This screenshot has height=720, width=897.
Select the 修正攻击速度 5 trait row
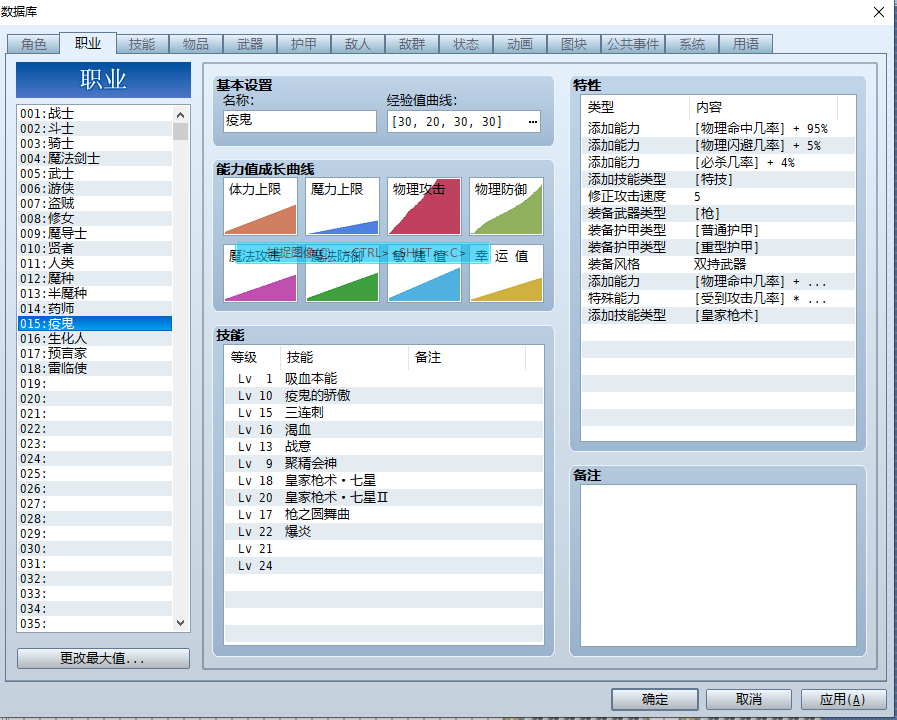[x=718, y=196]
